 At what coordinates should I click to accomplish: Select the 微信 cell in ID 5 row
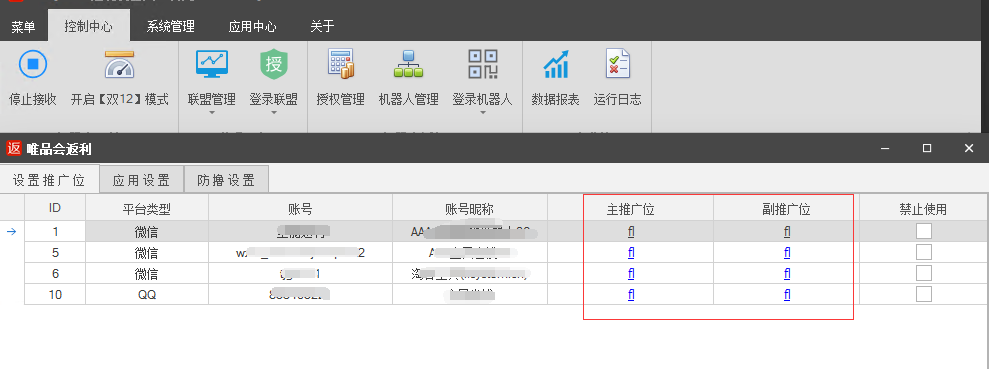coord(147,253)
